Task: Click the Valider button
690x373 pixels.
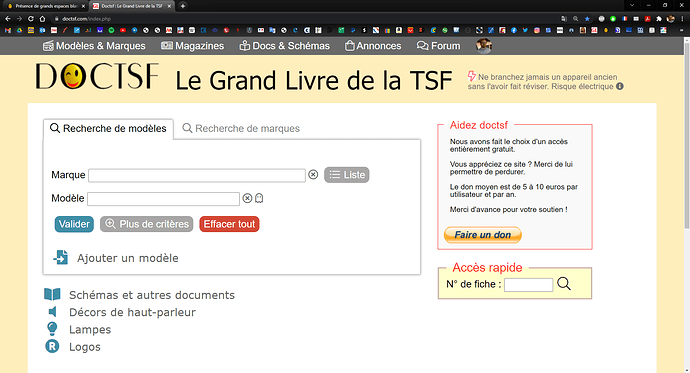Action: tap(74, 224)
